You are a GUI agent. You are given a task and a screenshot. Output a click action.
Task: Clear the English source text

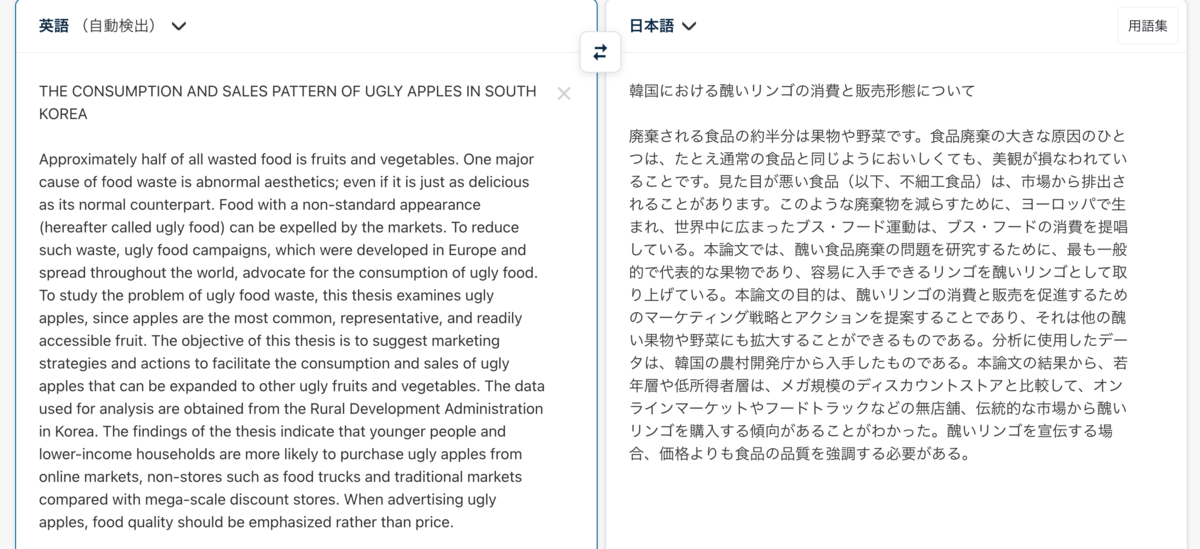coord(564,93)
